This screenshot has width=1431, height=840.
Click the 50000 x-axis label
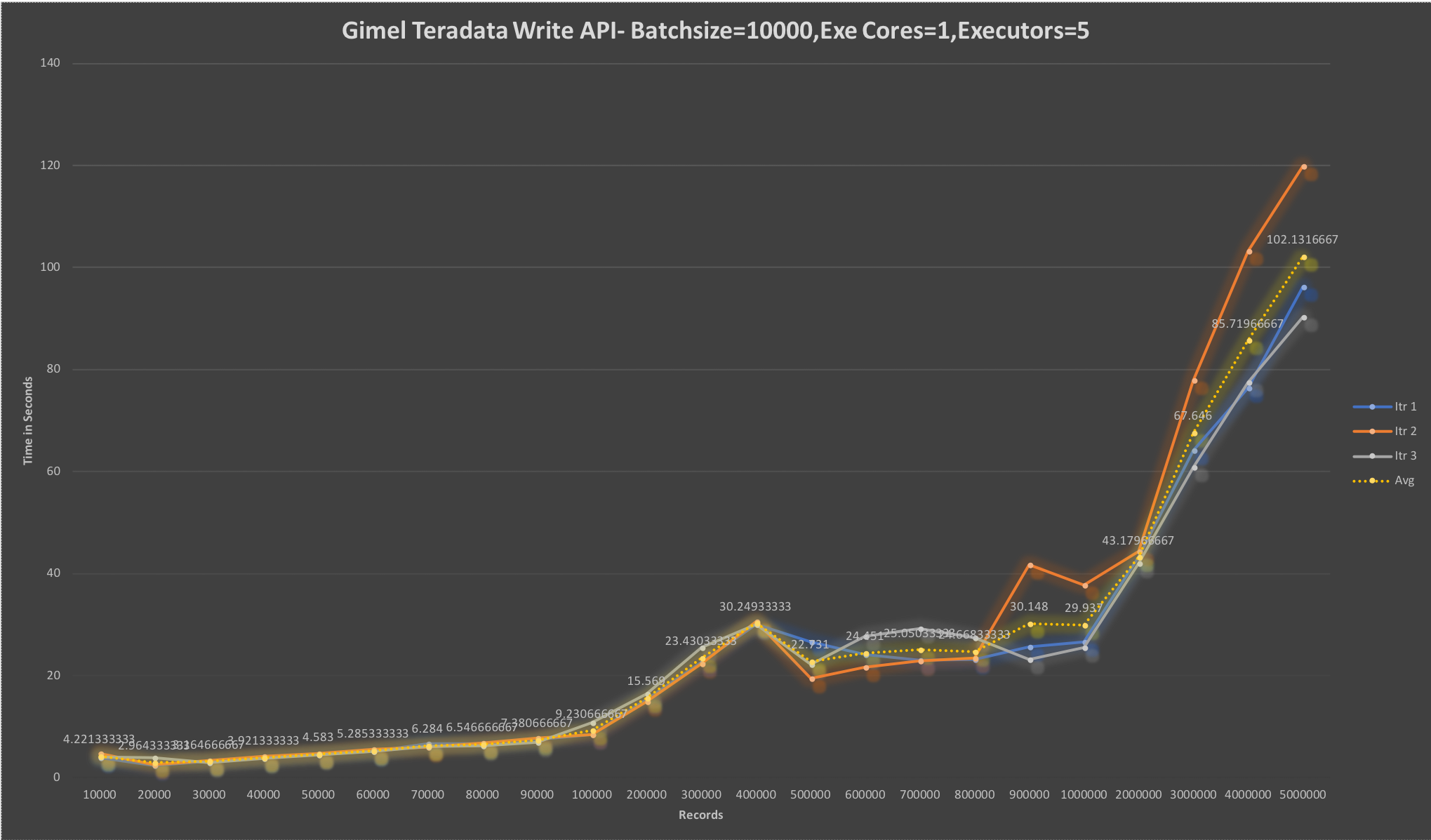coord(318,794)
